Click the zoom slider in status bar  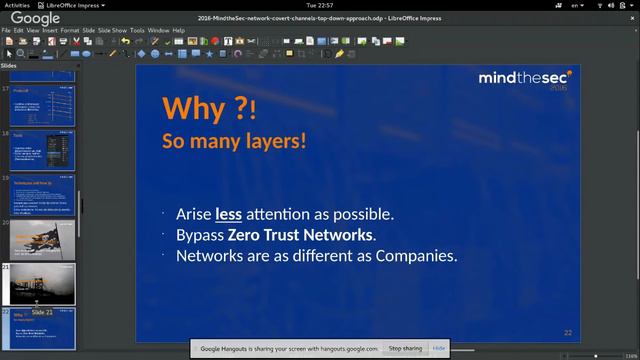pyautogui.click(x=596, y=356)
